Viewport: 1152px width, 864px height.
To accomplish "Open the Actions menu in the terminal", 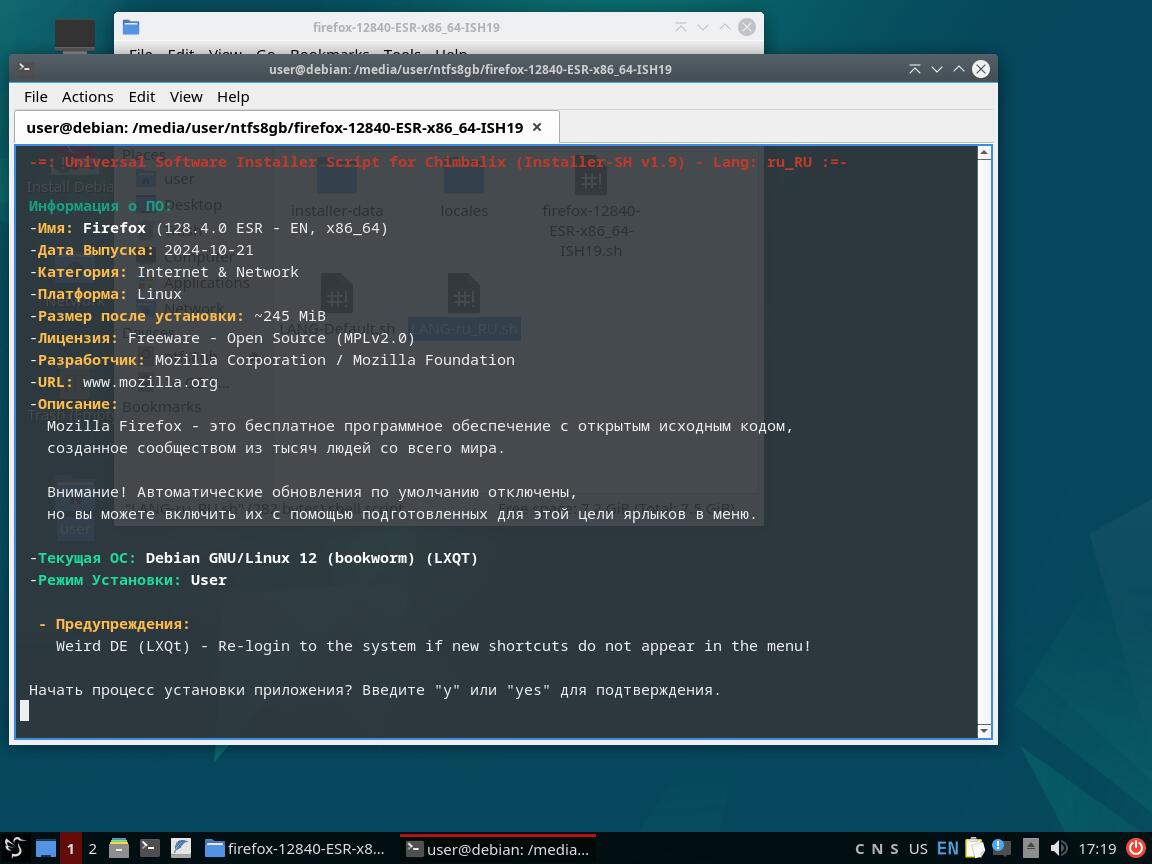I will point(87,97).
